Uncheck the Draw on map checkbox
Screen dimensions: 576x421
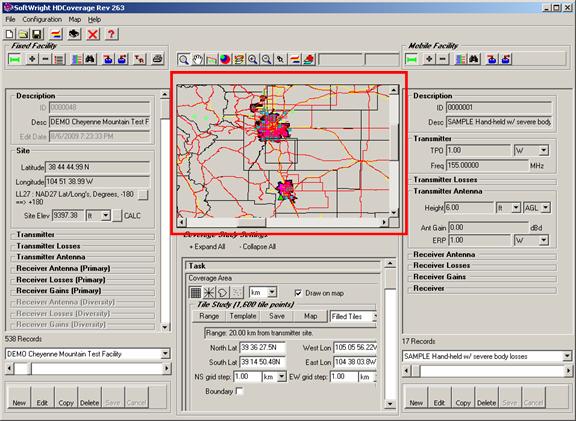click(298, 293)
